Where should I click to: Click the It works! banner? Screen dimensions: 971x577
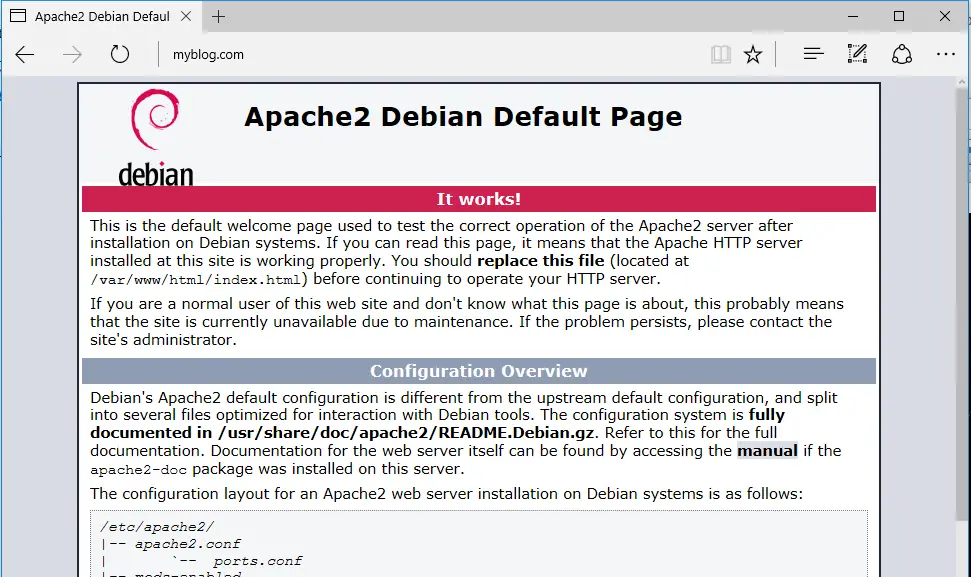[479, 199]
